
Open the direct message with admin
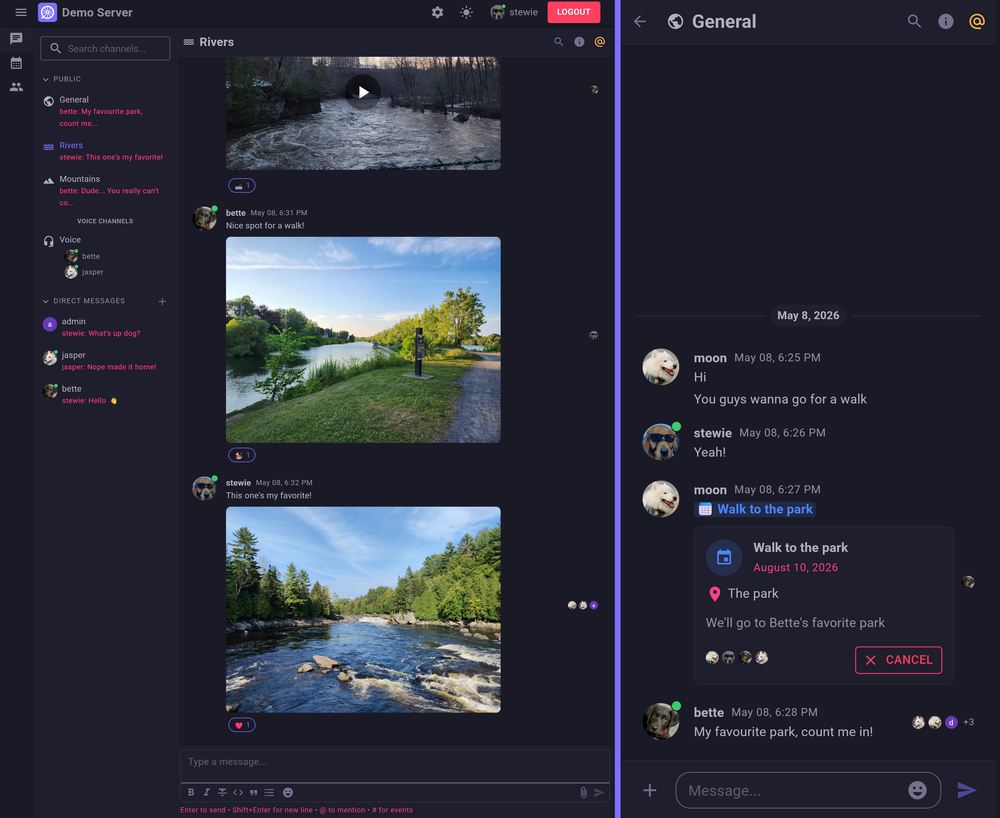pos(105,327)
